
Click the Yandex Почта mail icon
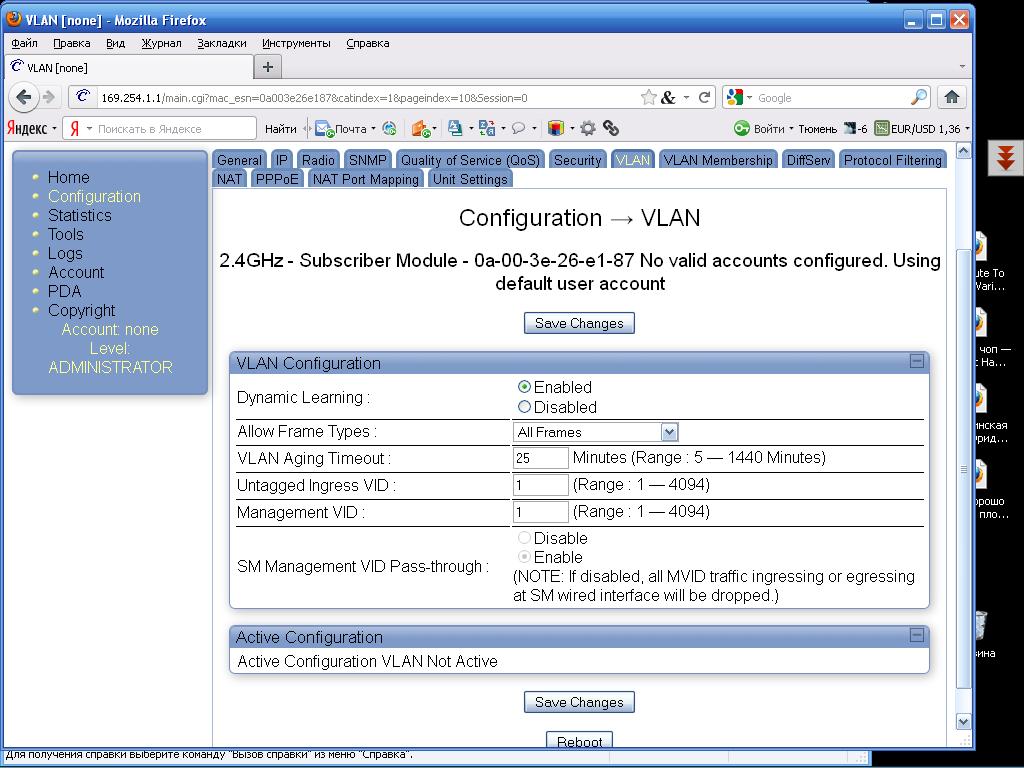(x=325, y=128)
